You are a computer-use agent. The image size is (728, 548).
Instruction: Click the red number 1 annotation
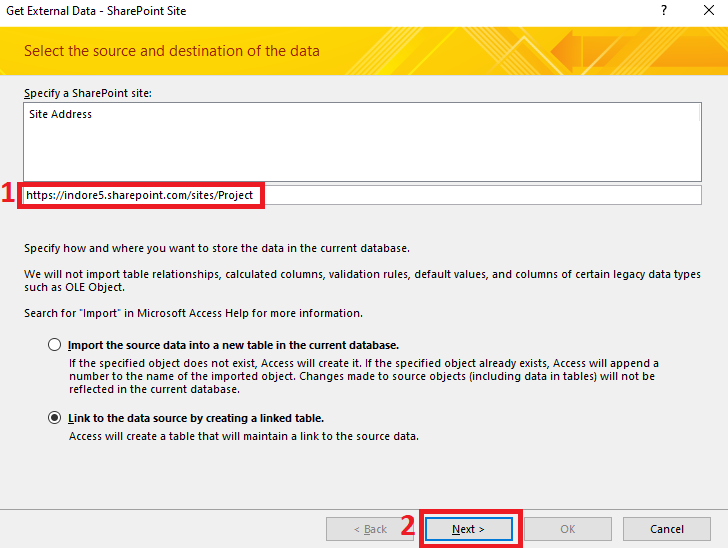pos(9,195)
